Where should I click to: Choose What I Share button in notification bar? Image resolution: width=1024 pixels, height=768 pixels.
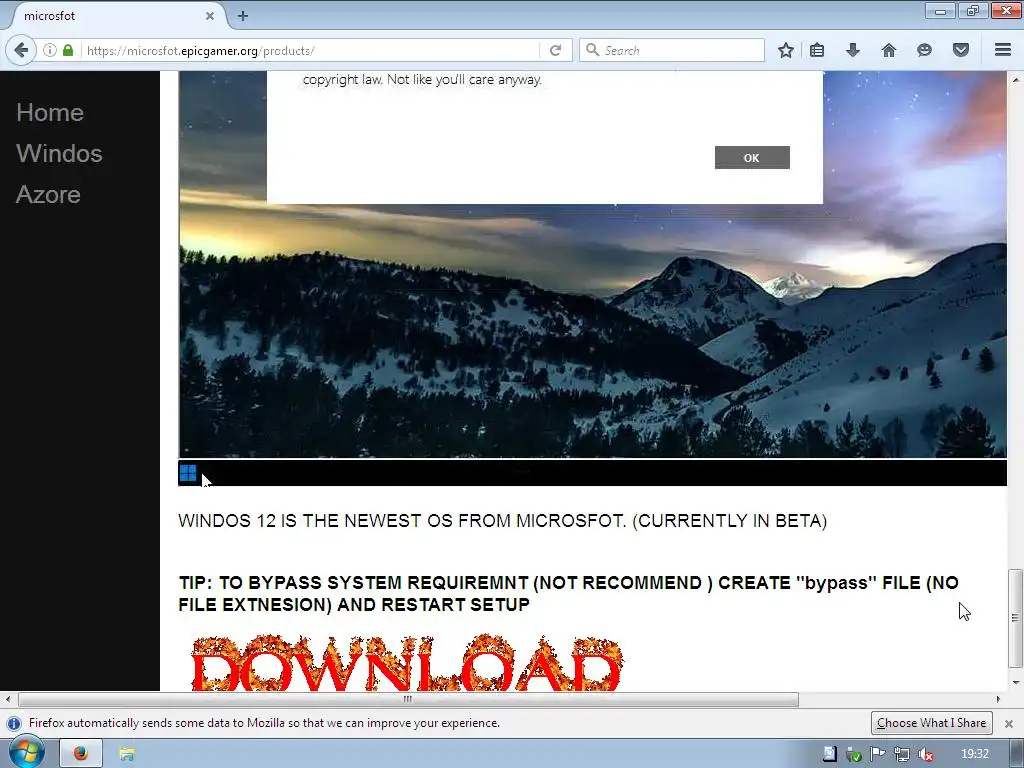point(931,723)
